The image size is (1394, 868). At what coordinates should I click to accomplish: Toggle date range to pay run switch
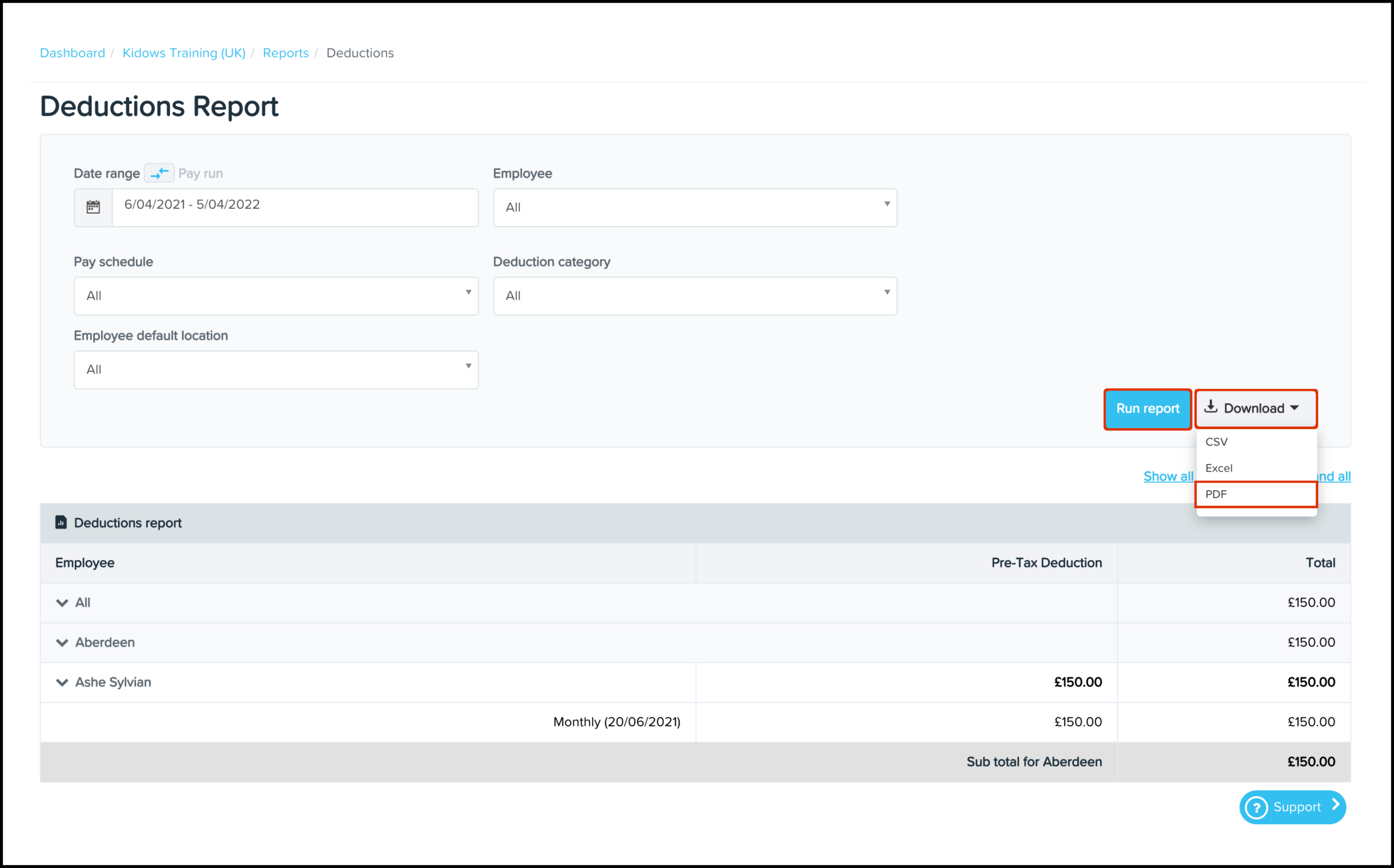pyautogui.click(x=159, y=173)
